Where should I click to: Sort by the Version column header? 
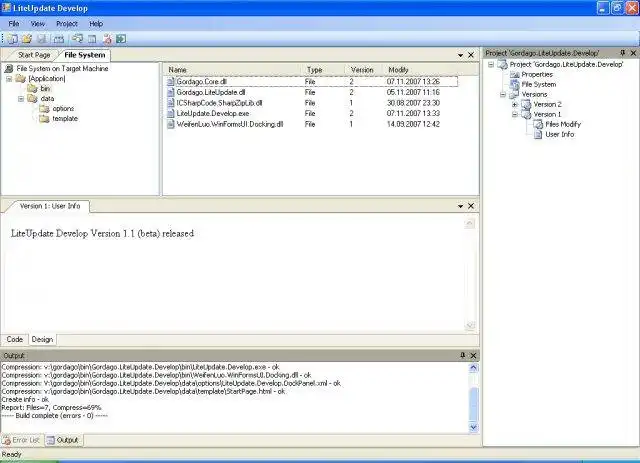coord(363,70)
